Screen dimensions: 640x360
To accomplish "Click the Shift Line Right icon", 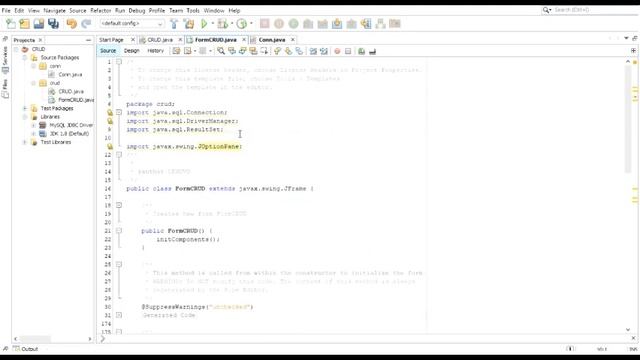I will coord(324,51).
